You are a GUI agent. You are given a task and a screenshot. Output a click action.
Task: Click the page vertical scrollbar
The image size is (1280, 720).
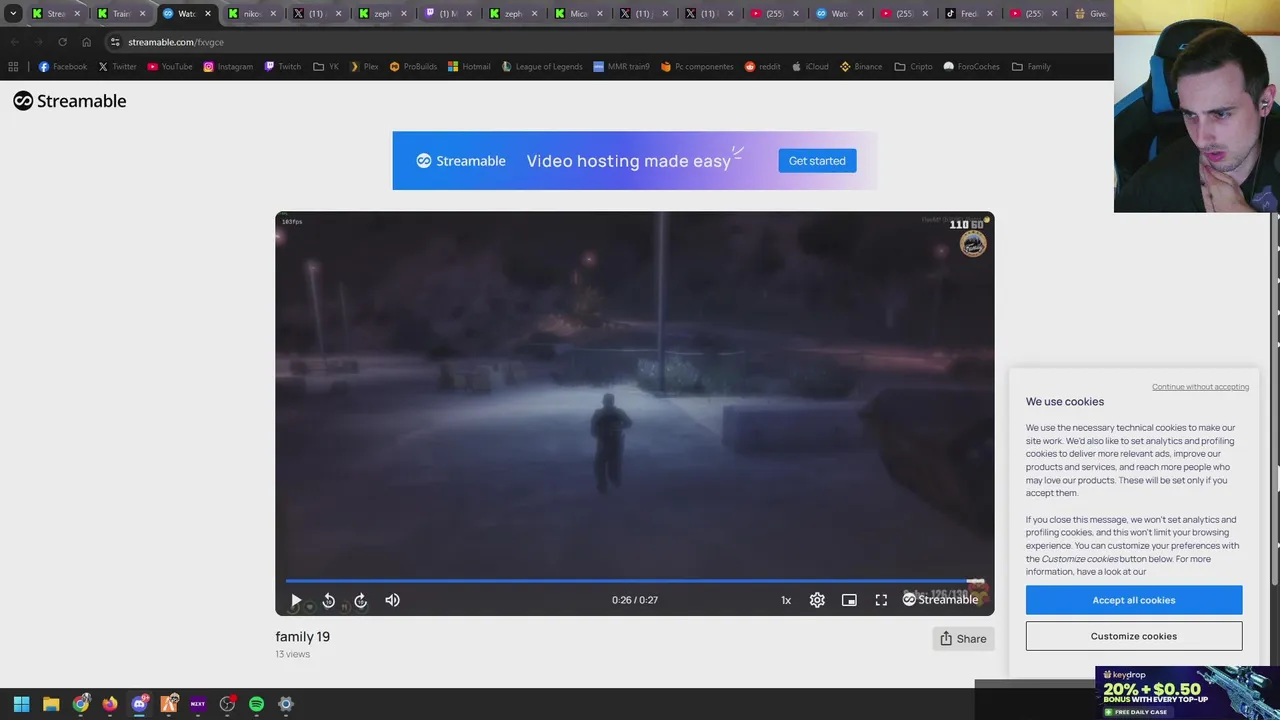click(1275, 400)
